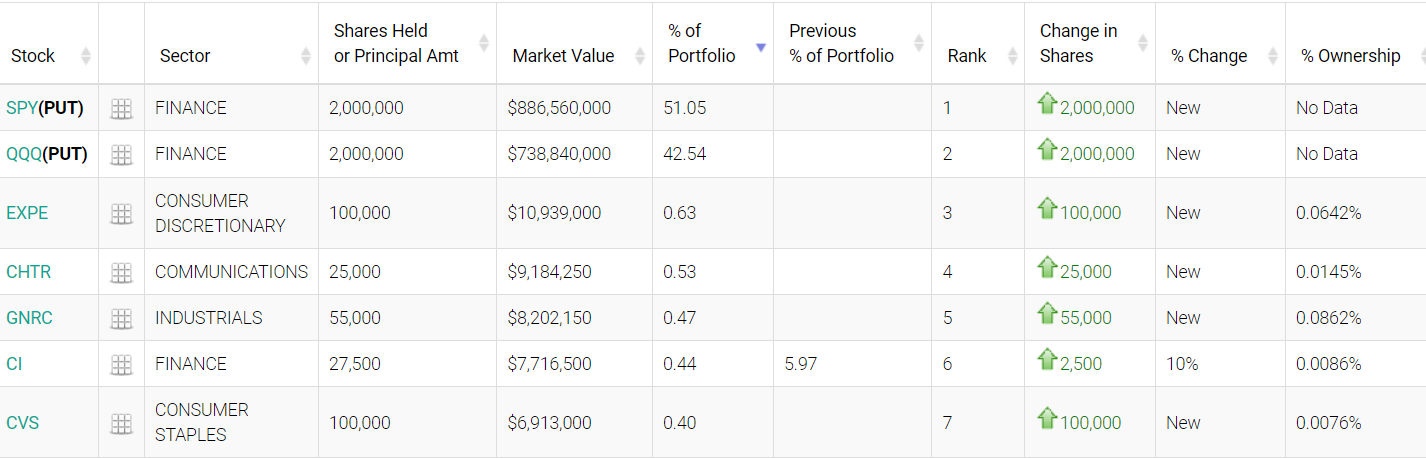Click the grid icon next to CHTR
Screen dimensions: 1426x458
tap(121, 272)
